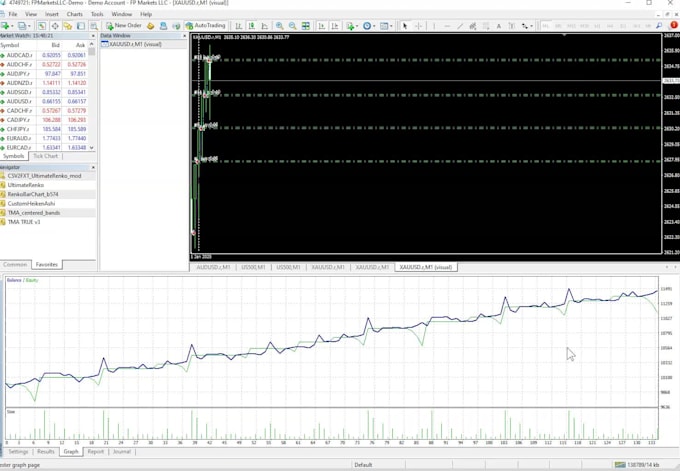The width and height of the screenshot is (680, 471).
Task: Open the File menu
Action: tap(13, 14)
